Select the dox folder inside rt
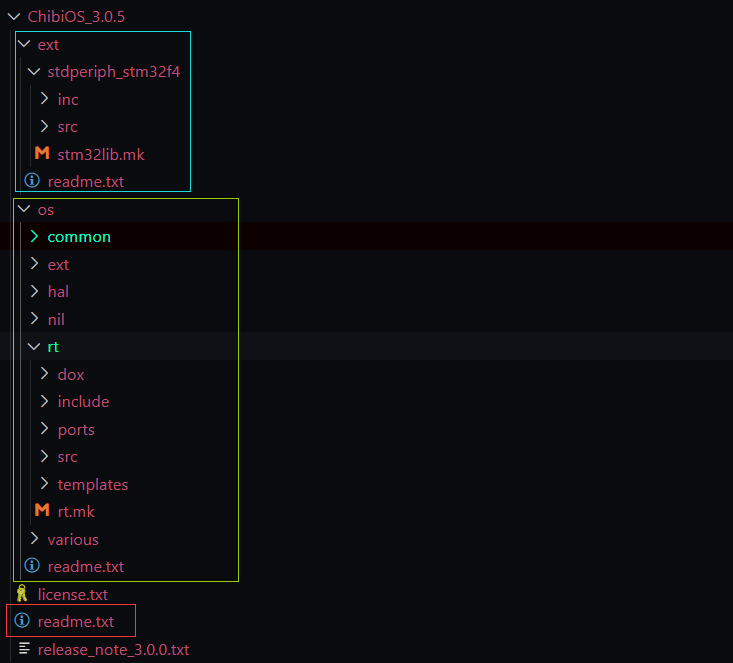The height and width of the screenshot is (663, 733). tap(71, 374)
